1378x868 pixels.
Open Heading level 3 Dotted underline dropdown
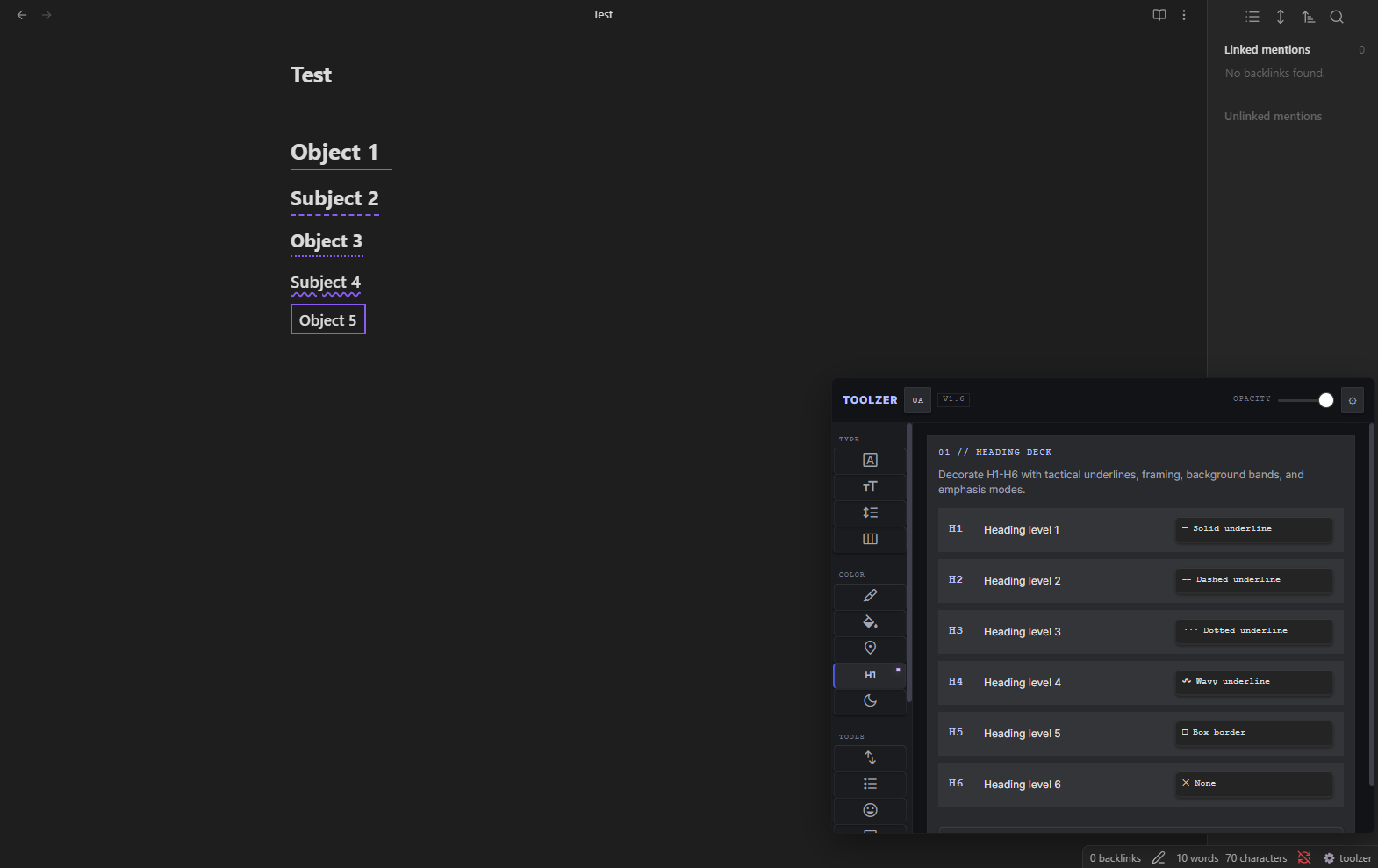[x=1254, y=631]
